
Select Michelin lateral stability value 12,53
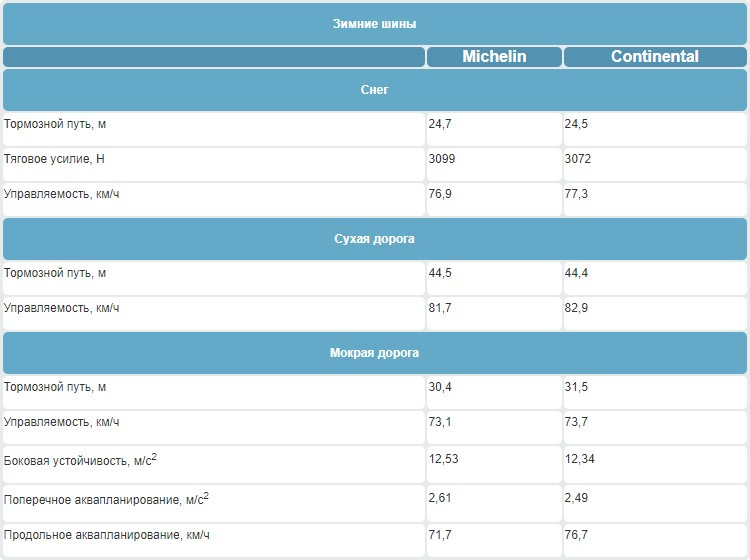444,458
